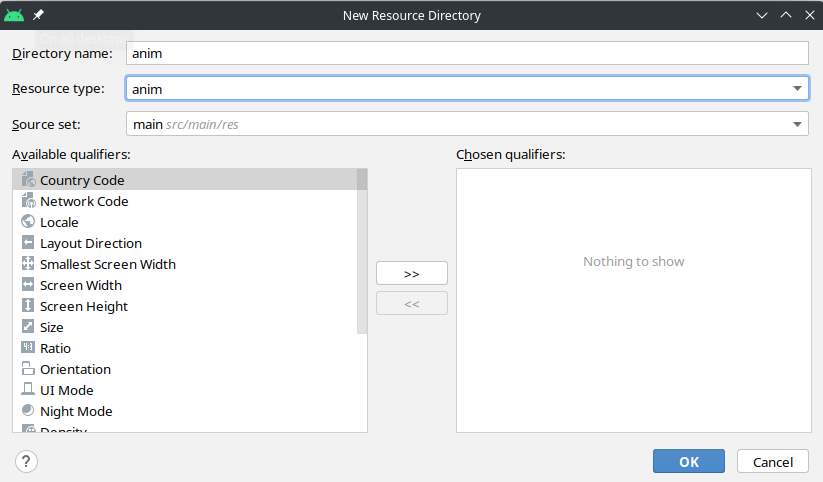Click the Country Code qualifier icon
823x482 pixels.
click(28, 180)
